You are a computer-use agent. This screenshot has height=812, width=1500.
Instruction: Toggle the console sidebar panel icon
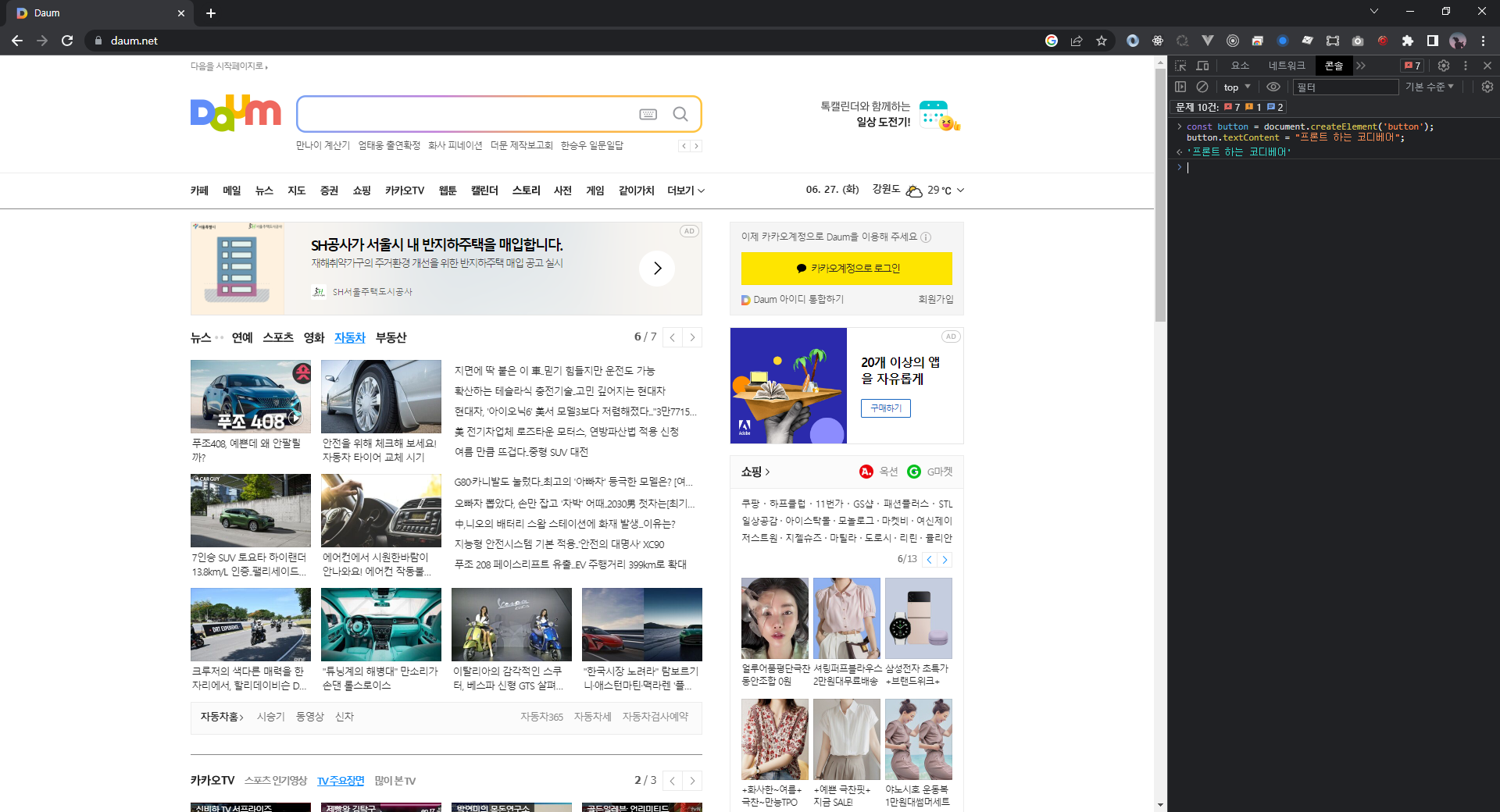coord(1180,87)
